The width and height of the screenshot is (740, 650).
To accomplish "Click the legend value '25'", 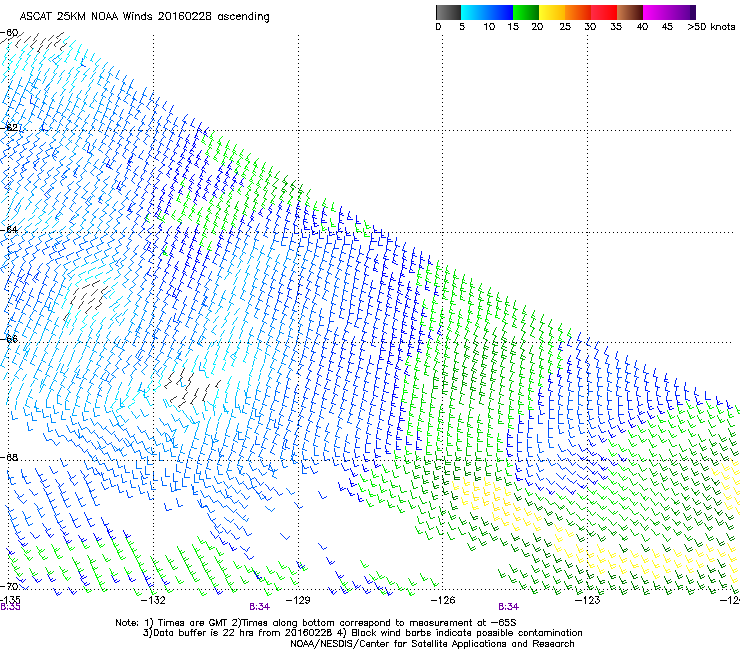I will 565,27.
